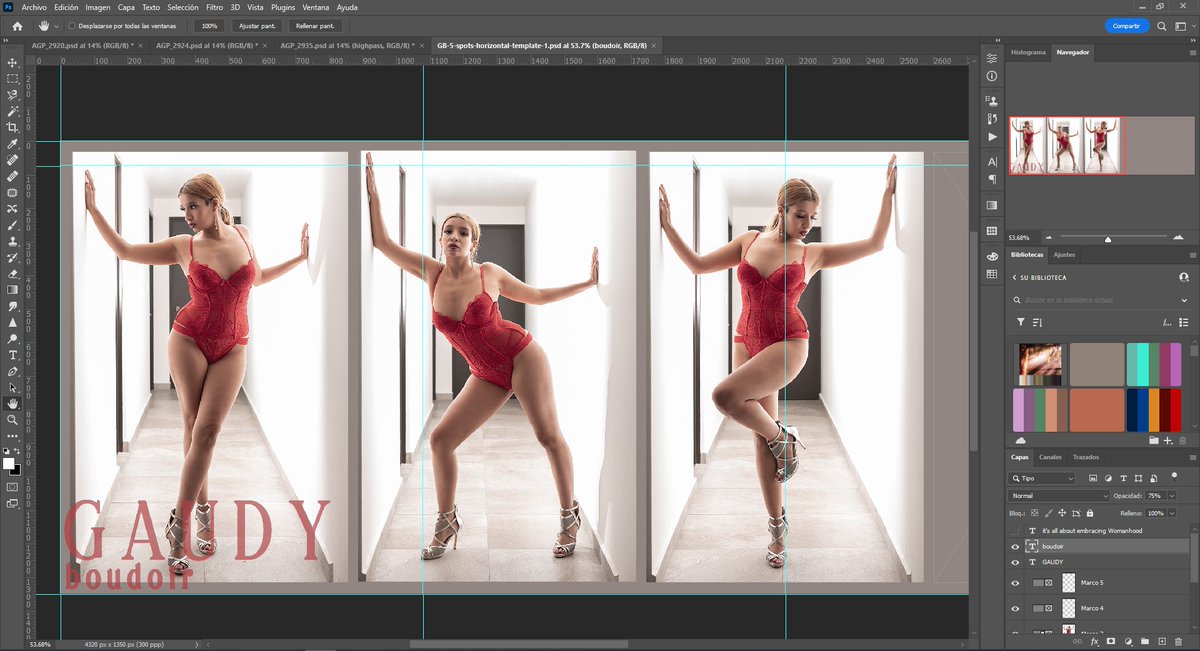This screenshot has width=1200, height=651.
Task: Open the Relleno value dropdown arrow
Action: click(x=1172, y=513)
